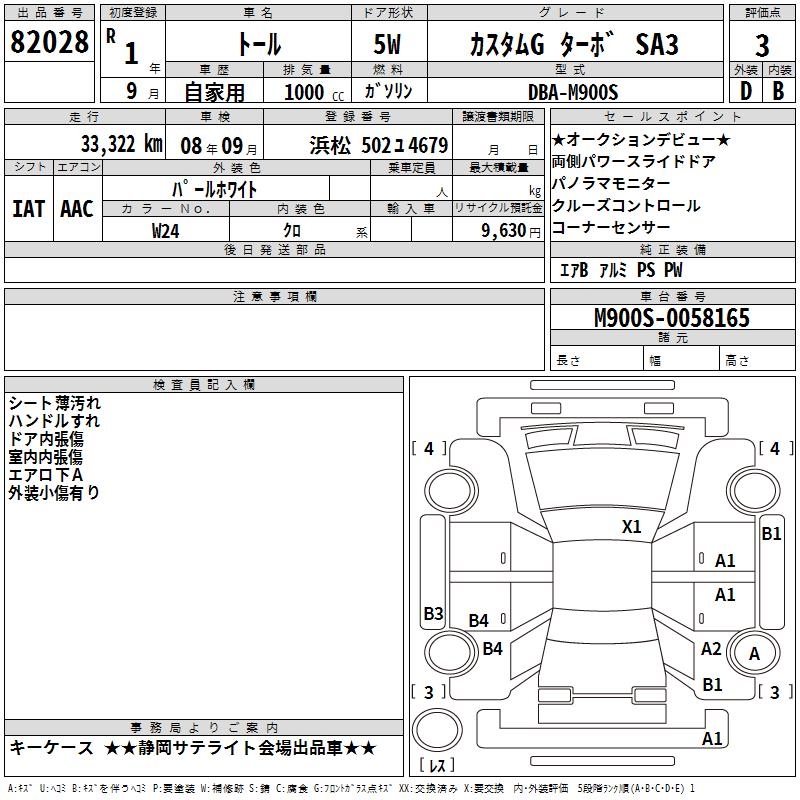Click the A2 mark near the rear wheel
The image size is (800, 800).
coord(711,648)
